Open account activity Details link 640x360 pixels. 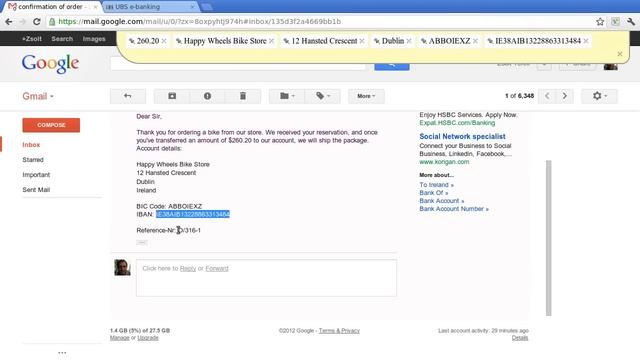coord(520,338)
